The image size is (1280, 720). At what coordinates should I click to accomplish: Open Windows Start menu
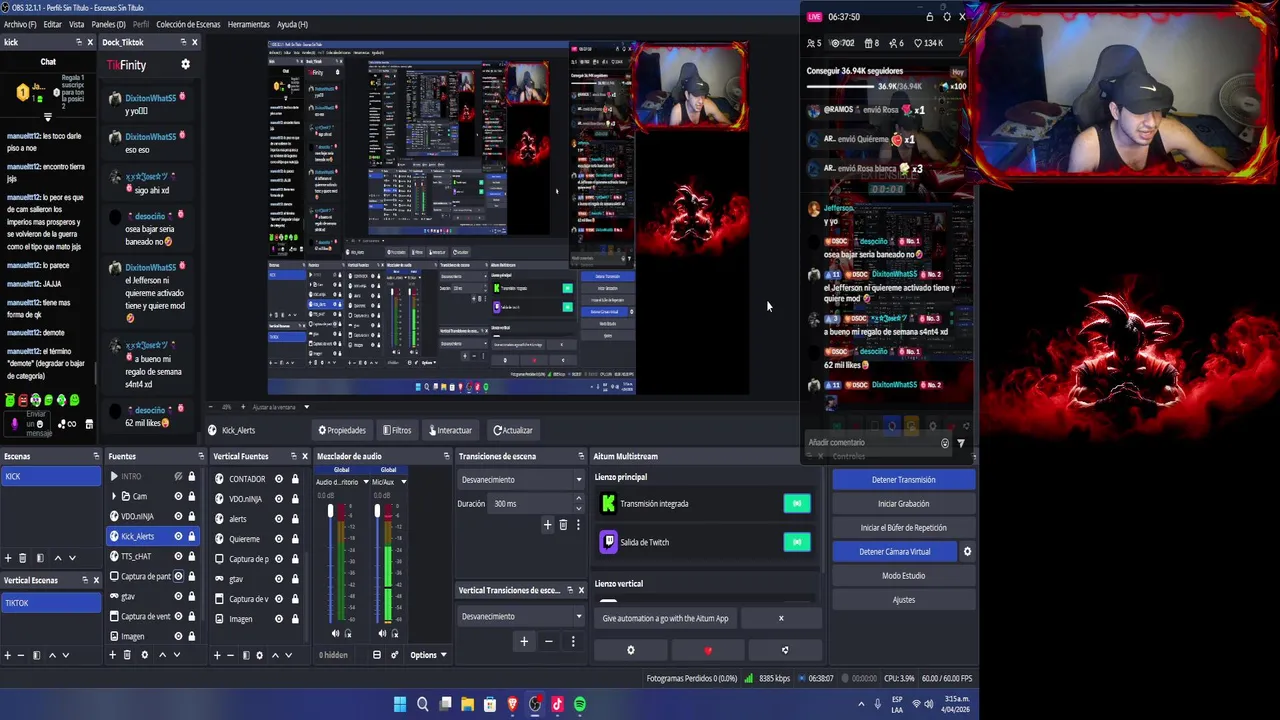(x=399, y=704)
